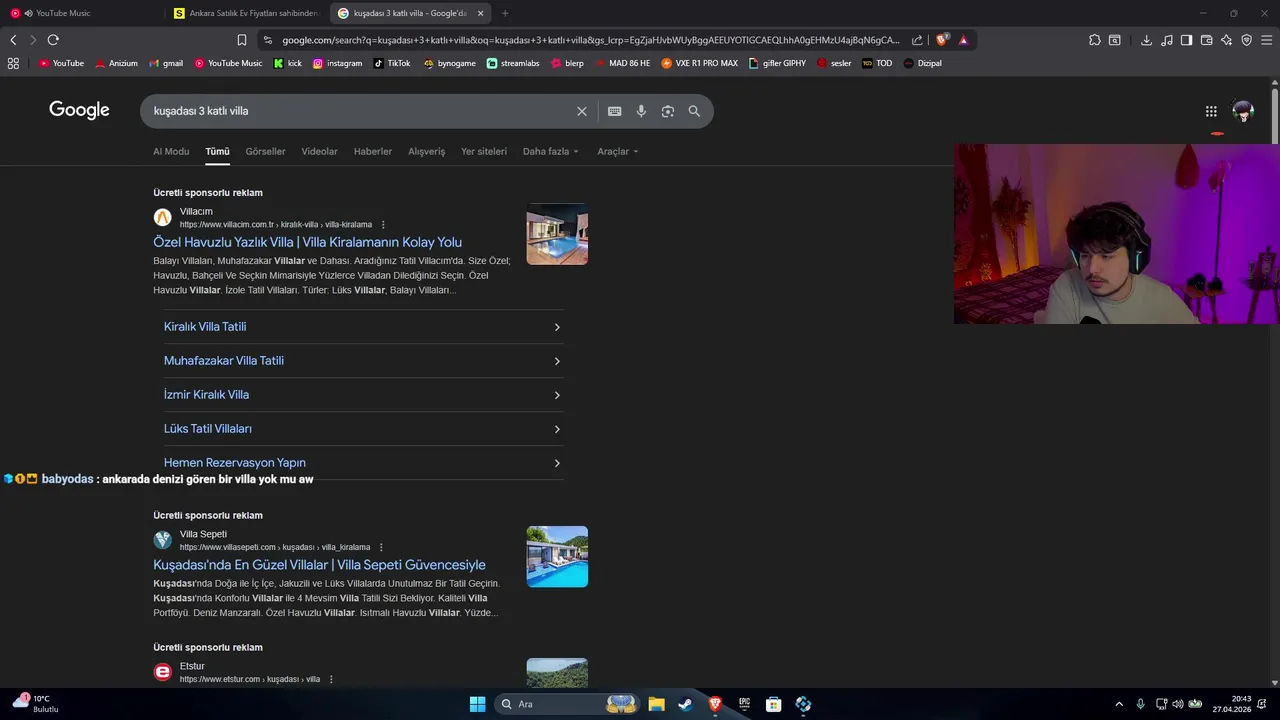Expand the Araçlar dropdown
The height and width of the screenshot is (720, 1280).
[x=617, y=152]
